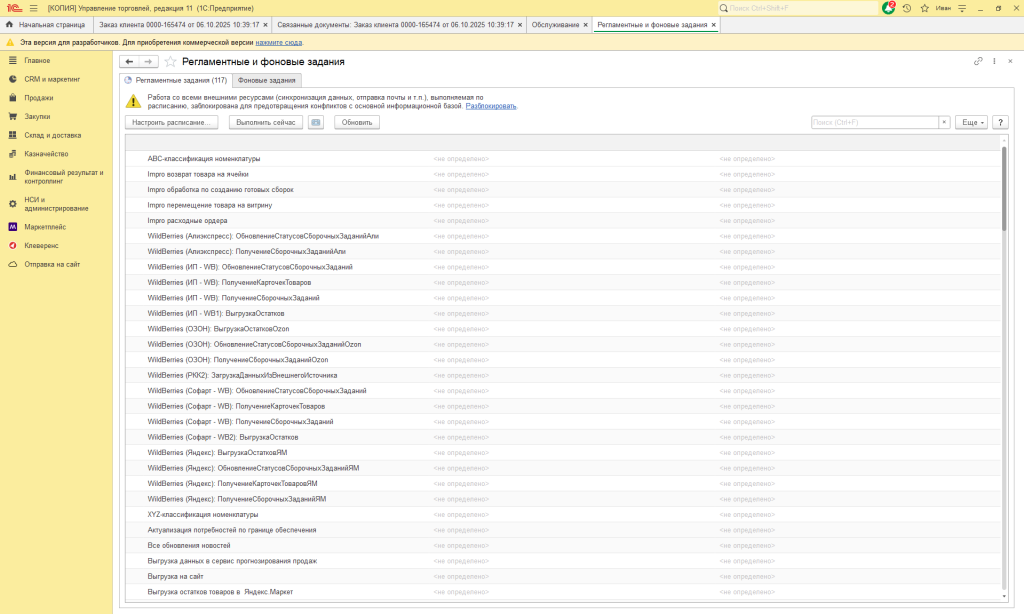This screenshot has width=1024, height=614.
Task: Open the CRM и маркетинг sidebar section
Action: tap(52, 79)
